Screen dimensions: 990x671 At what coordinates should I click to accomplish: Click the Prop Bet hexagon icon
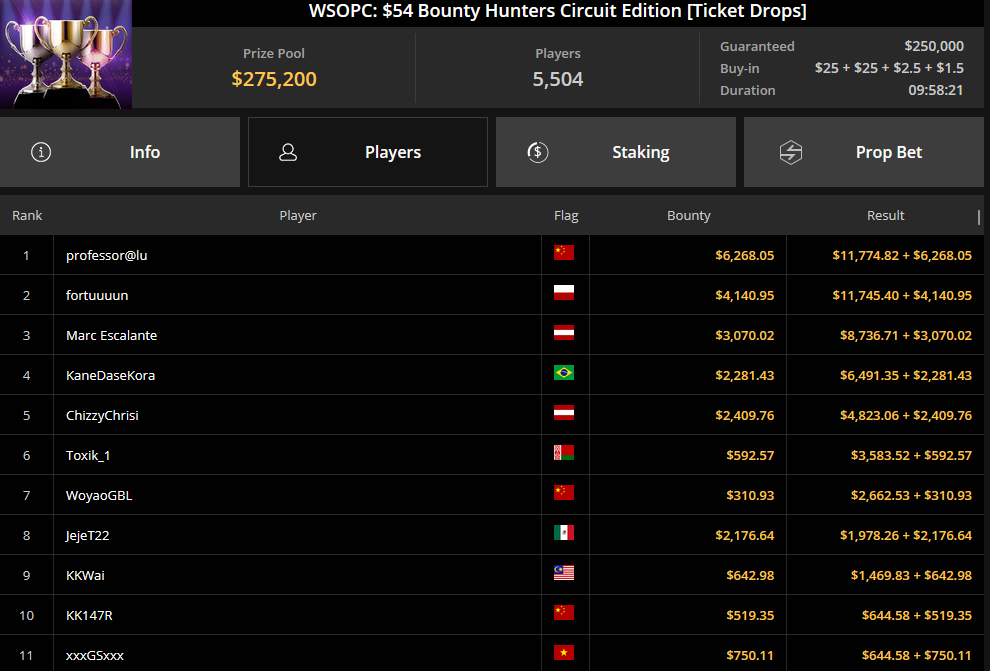click(x=790, y=152)
